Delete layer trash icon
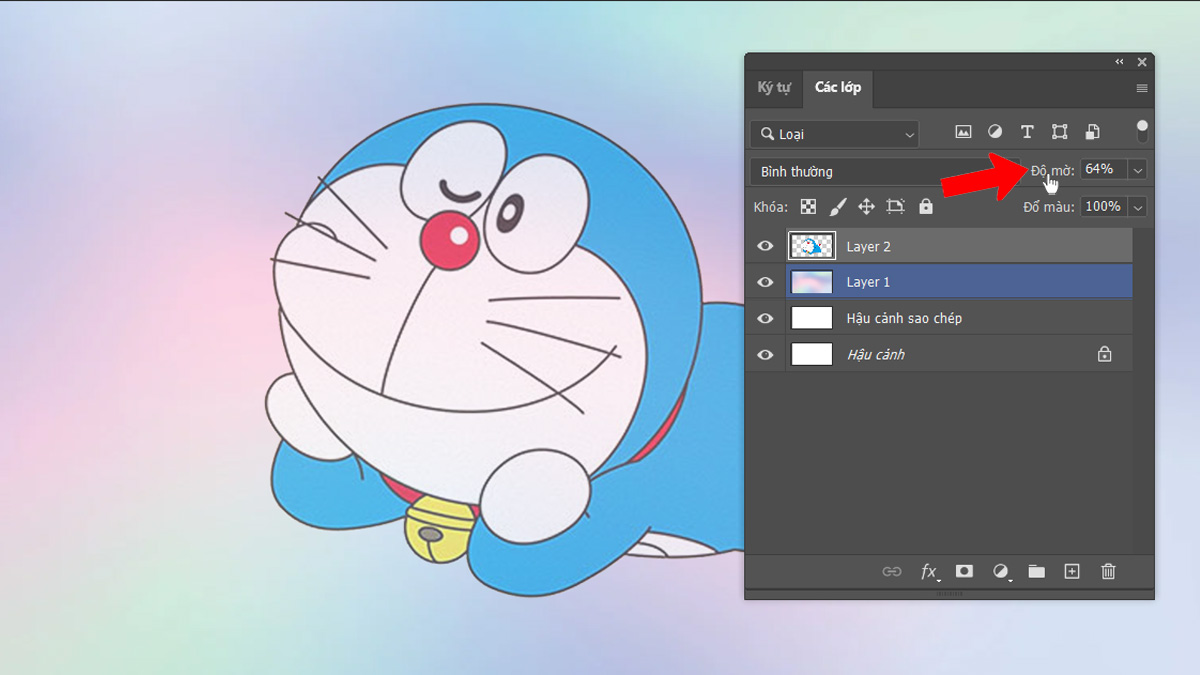 pyautogui.click(x=1108, y=571)
